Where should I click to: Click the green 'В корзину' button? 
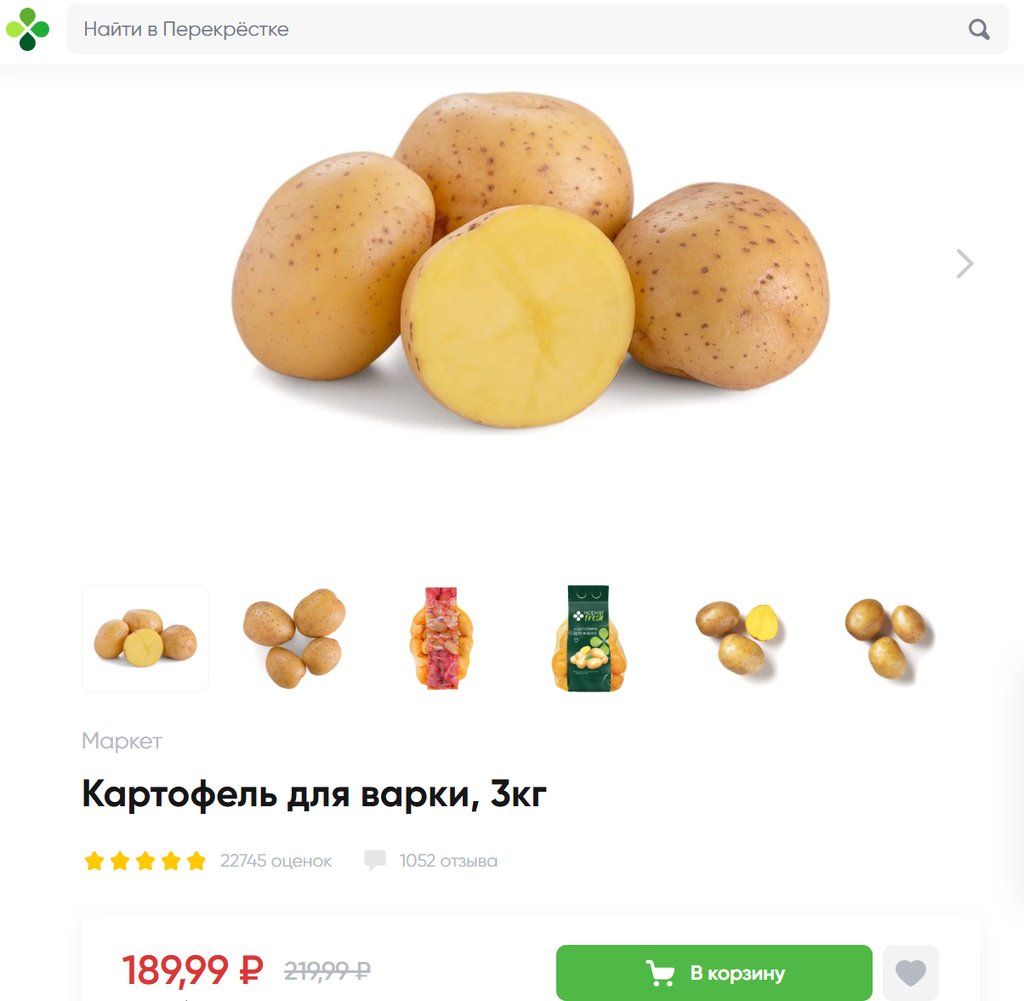pyautogui.click(x=714, y=972)
